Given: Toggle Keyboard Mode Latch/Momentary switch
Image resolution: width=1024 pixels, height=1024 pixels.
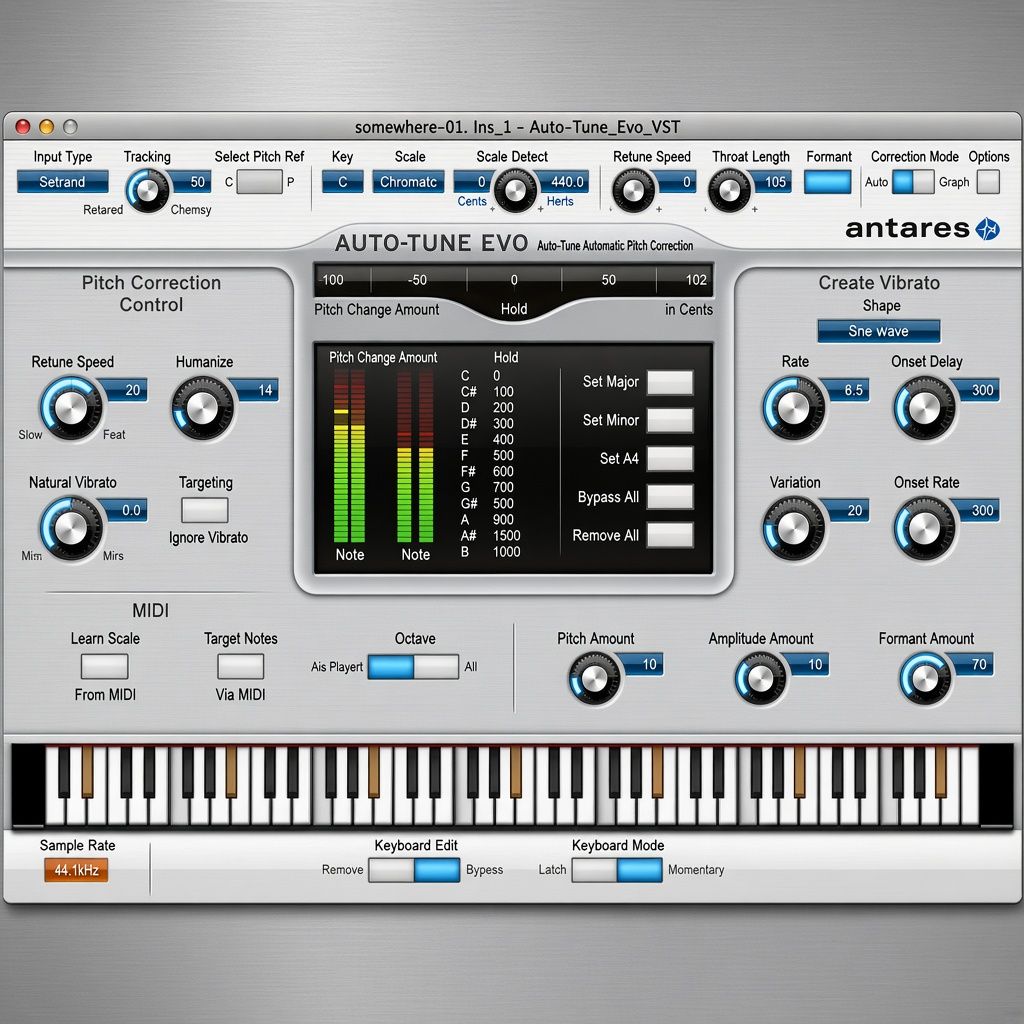Looking at the screenshot, I should click(617, 870).
